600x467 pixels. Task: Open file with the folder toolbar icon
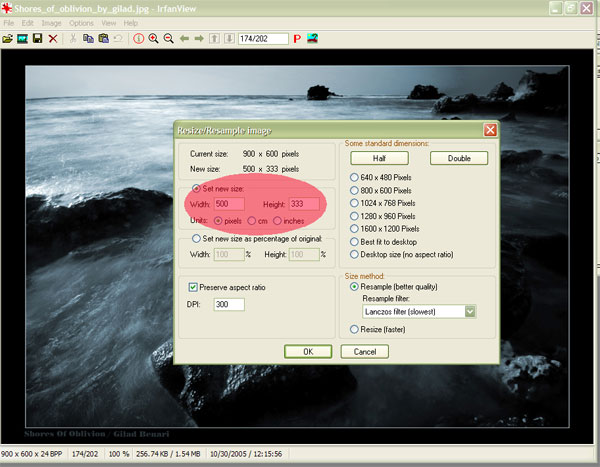[x=7, y=39]
